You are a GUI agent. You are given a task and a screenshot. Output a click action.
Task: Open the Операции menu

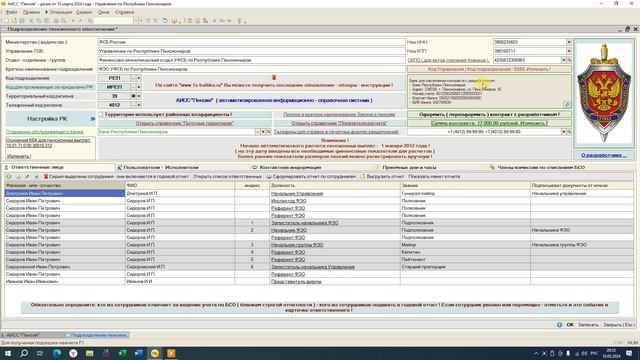(61, 12)
